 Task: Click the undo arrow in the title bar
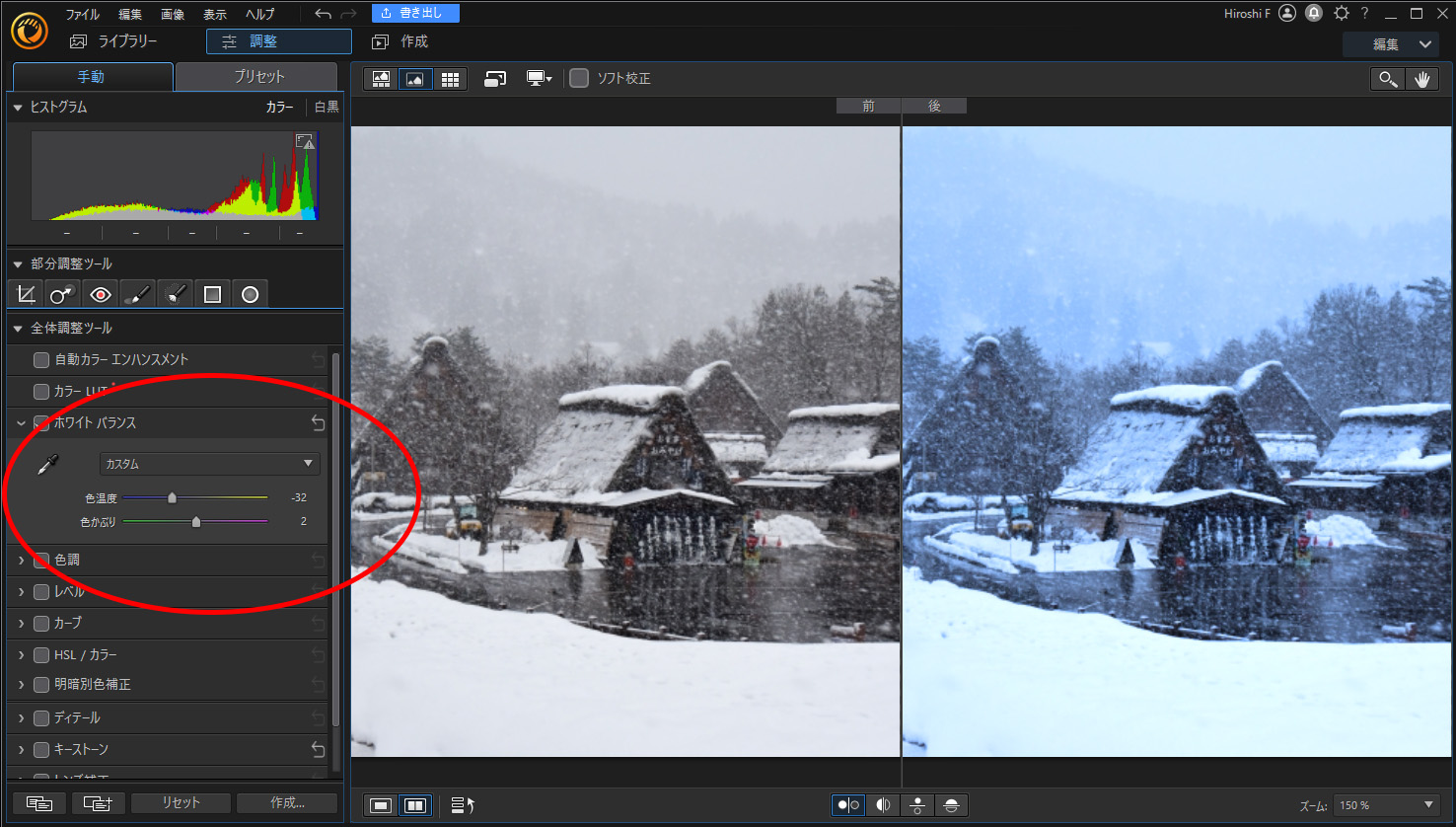(x=323, y=14)
